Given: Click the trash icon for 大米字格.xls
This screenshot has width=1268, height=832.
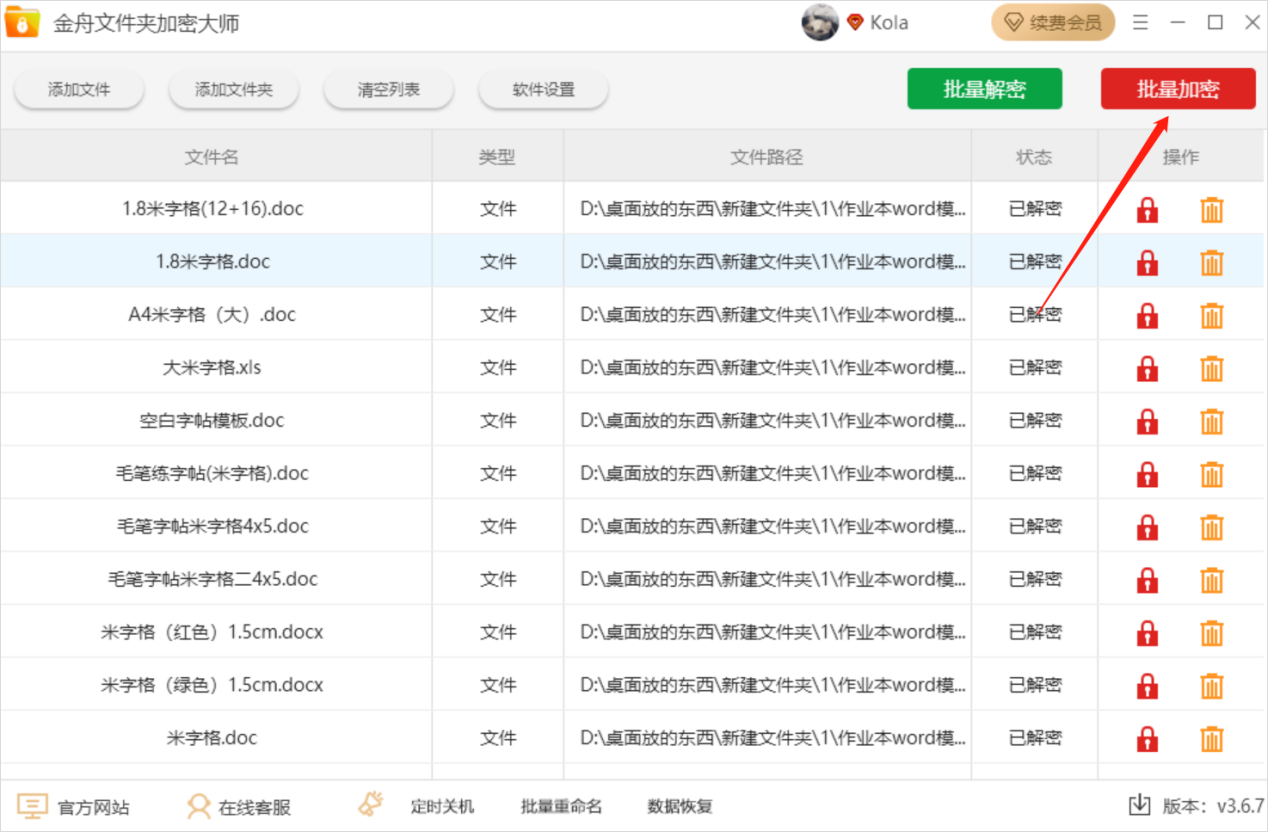Looking at the screenshot, I should click(1211, 366).
